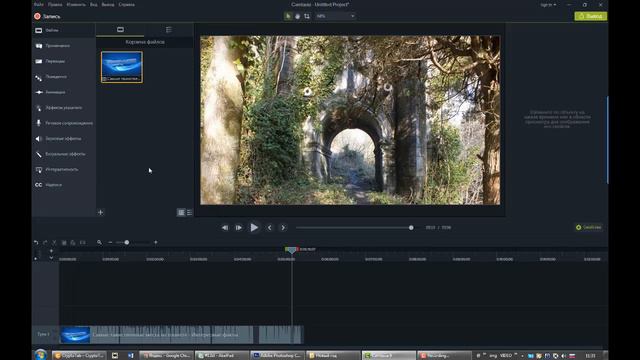The image size is (640, 360).
Task: Click the timeline Copy icon
Action: tap(64, 242)
